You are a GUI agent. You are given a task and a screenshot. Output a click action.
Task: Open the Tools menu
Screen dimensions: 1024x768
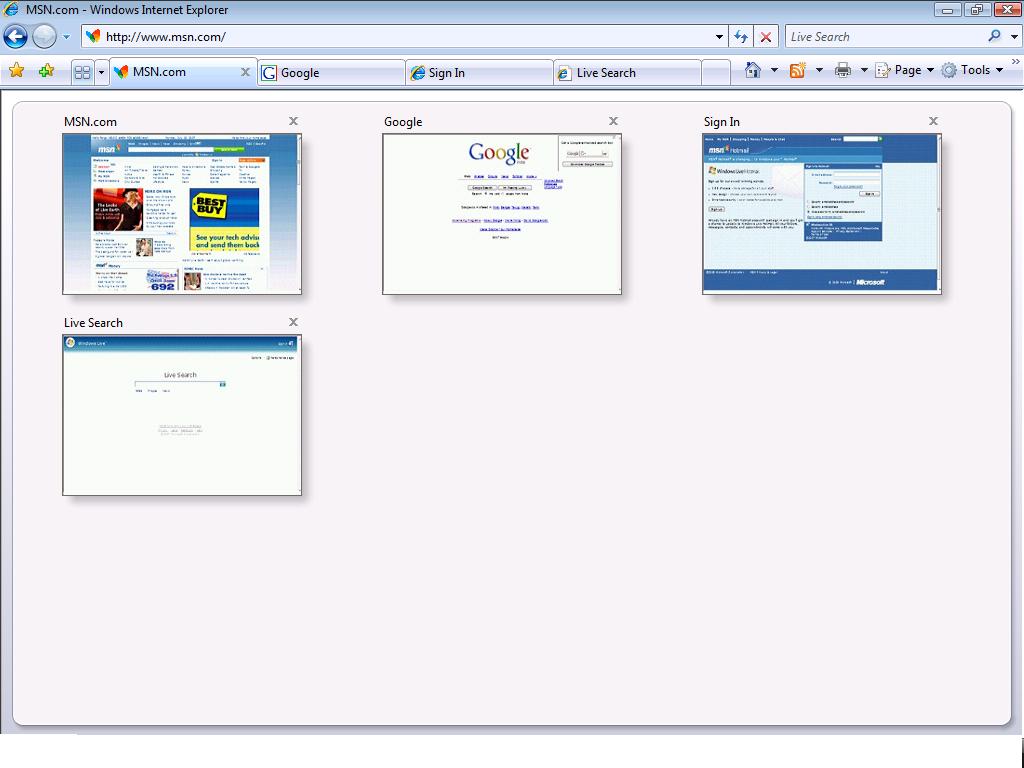tap(972, 70)
